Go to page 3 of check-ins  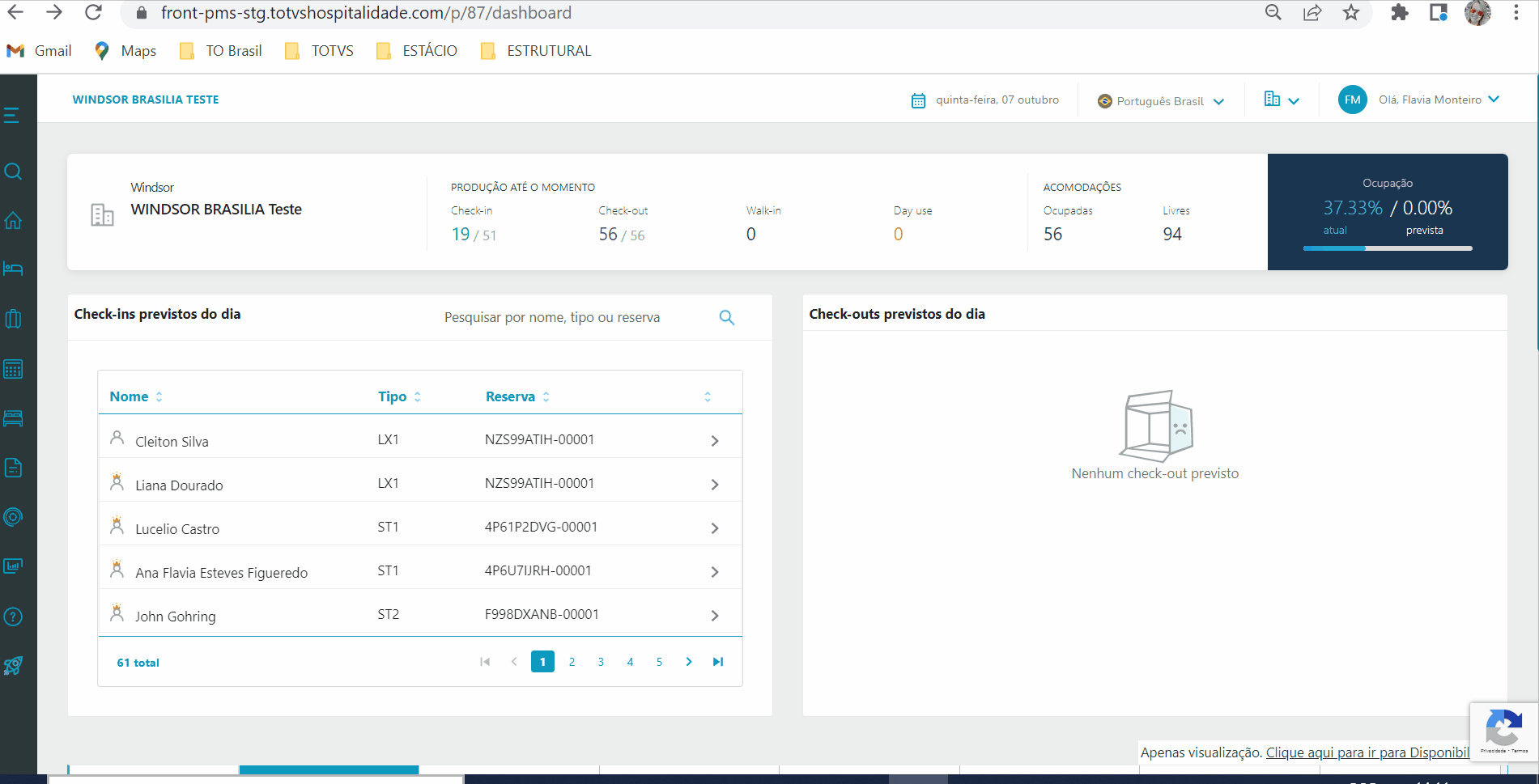coord(601,662)
